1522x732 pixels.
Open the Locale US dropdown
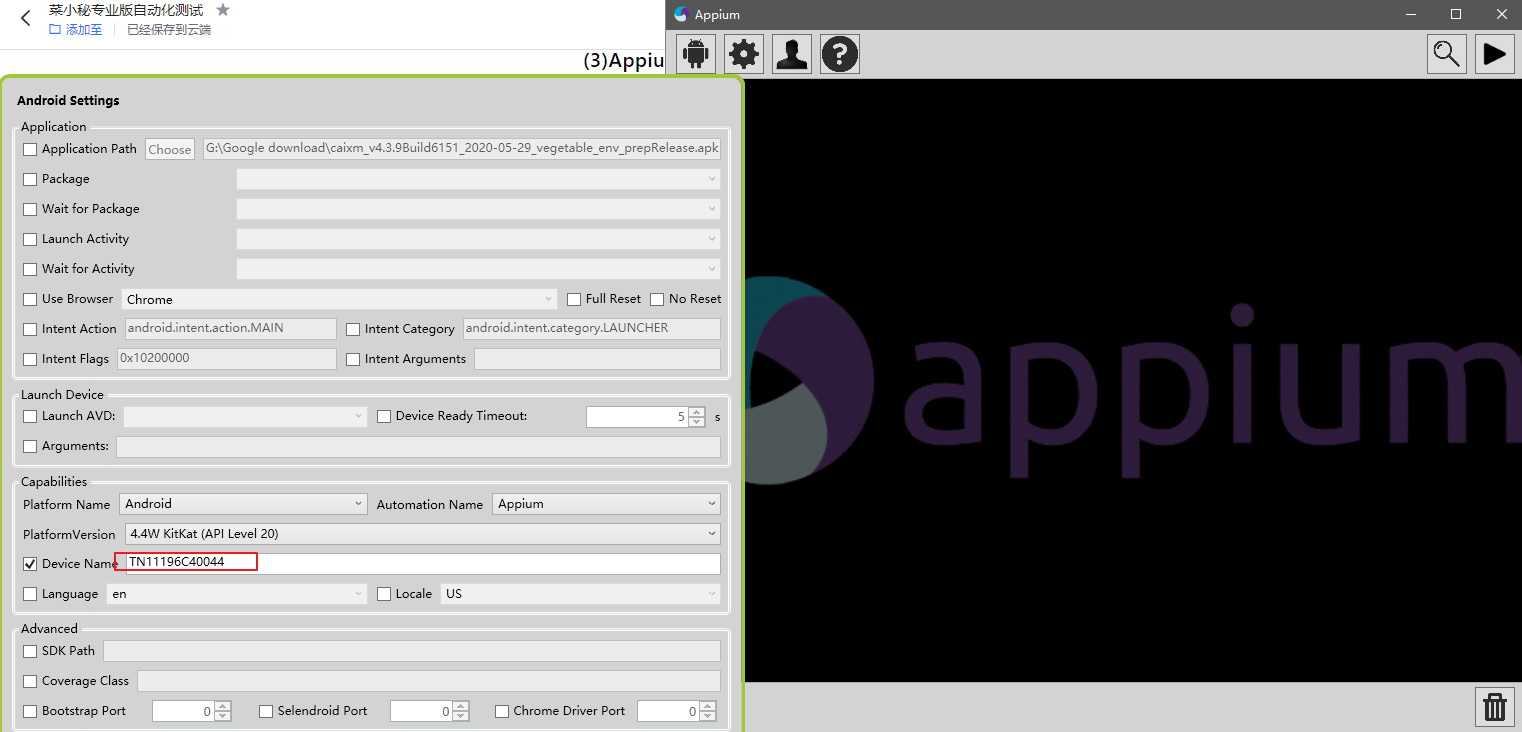pyautogui.click(x=581, y=594)
